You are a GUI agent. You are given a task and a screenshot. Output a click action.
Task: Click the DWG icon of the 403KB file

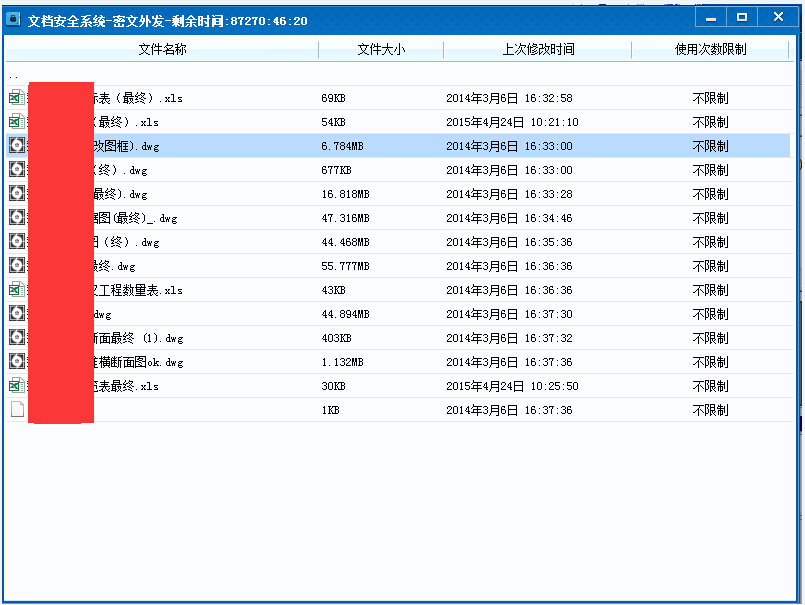(17, 338)
